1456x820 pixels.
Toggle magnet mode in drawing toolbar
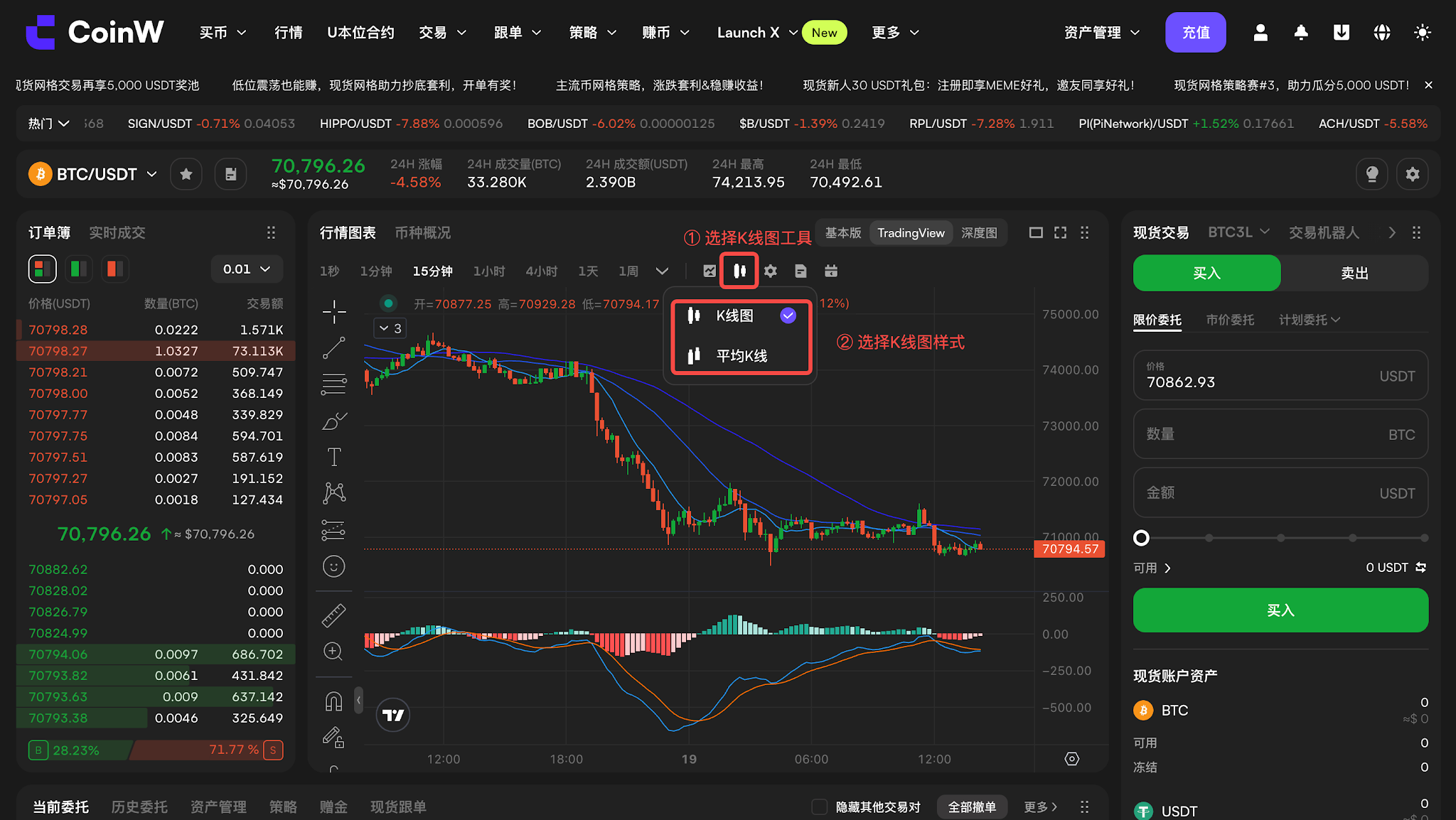(334, 702)
